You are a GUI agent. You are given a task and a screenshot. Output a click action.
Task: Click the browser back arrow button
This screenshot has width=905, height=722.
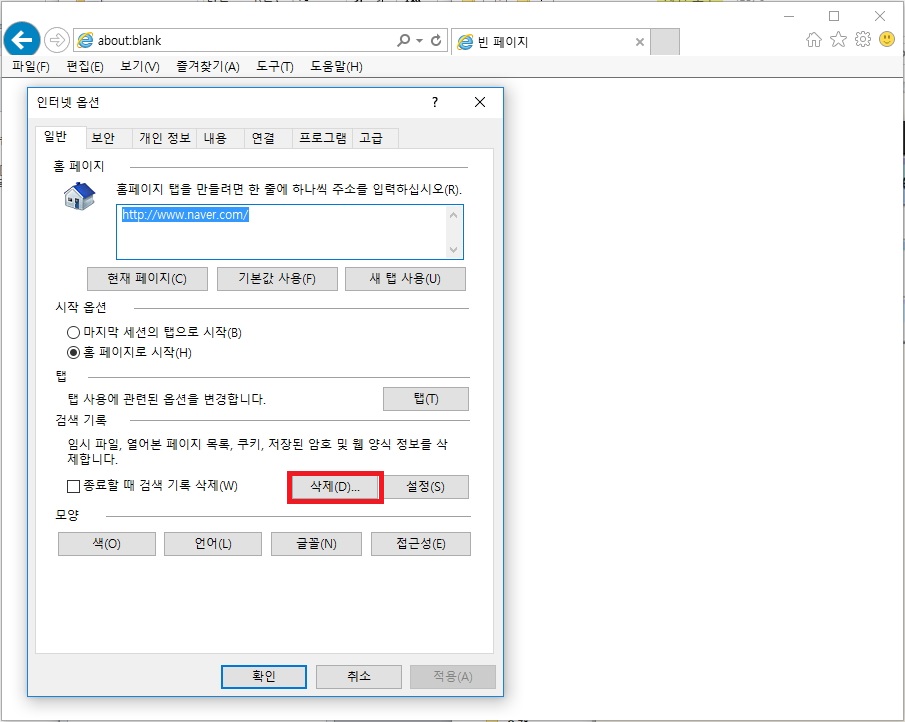21,40
